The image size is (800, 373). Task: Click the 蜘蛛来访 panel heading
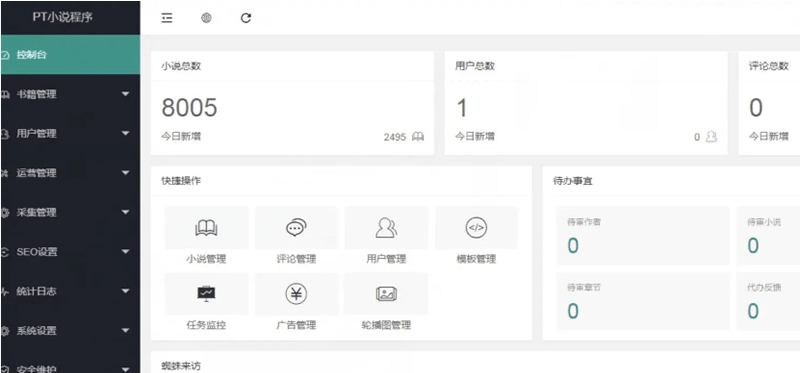point(181,366)
